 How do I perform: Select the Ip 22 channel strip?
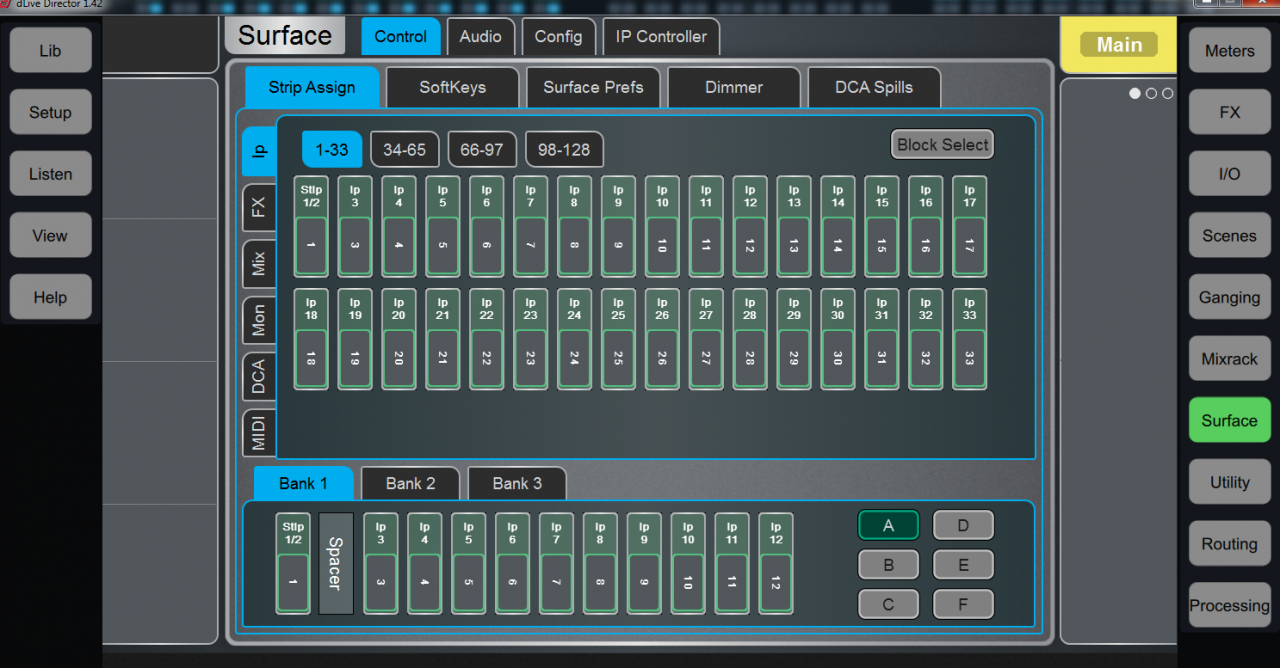click(487, 340)
